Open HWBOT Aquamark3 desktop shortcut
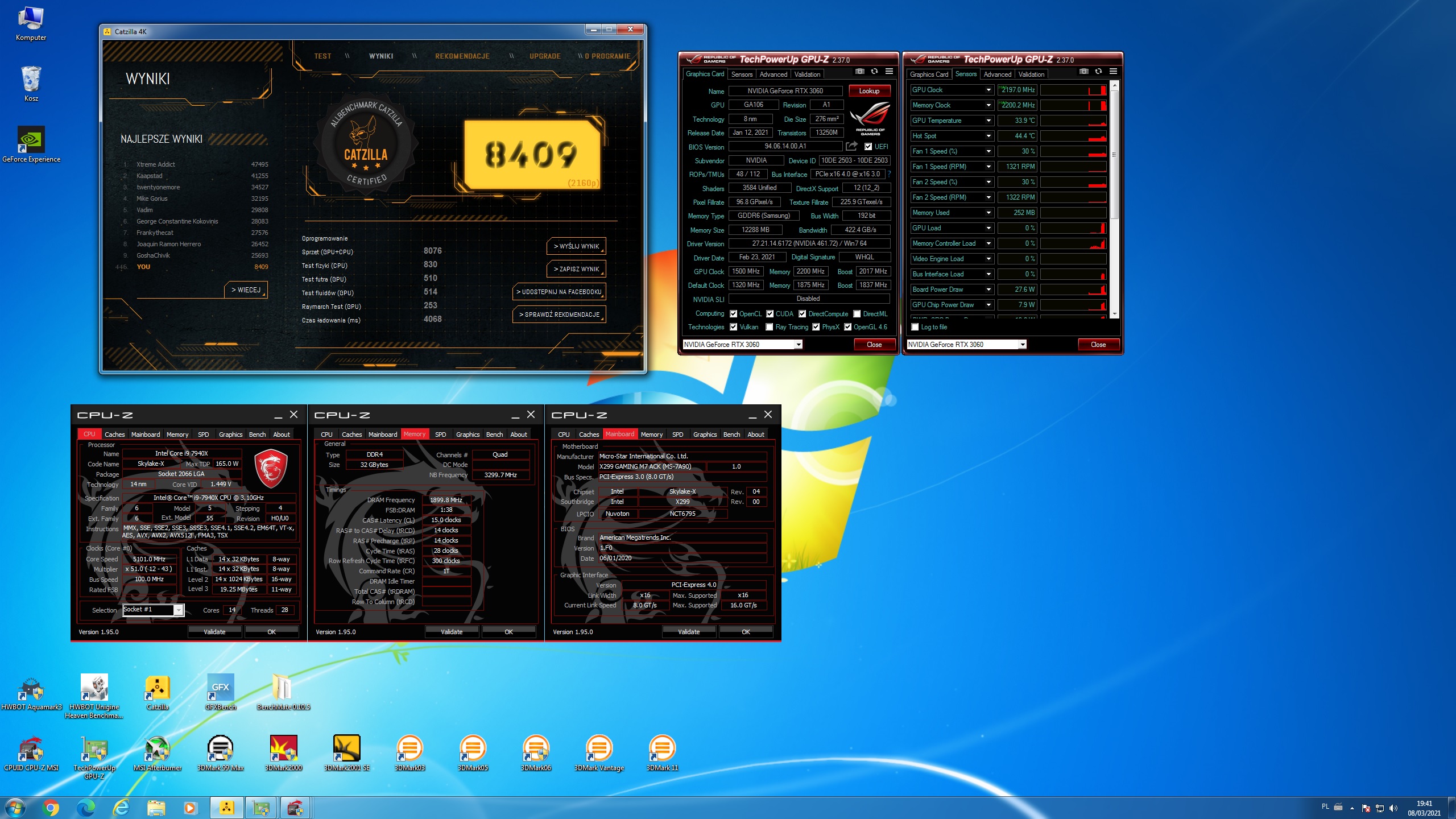 point(31,693)
